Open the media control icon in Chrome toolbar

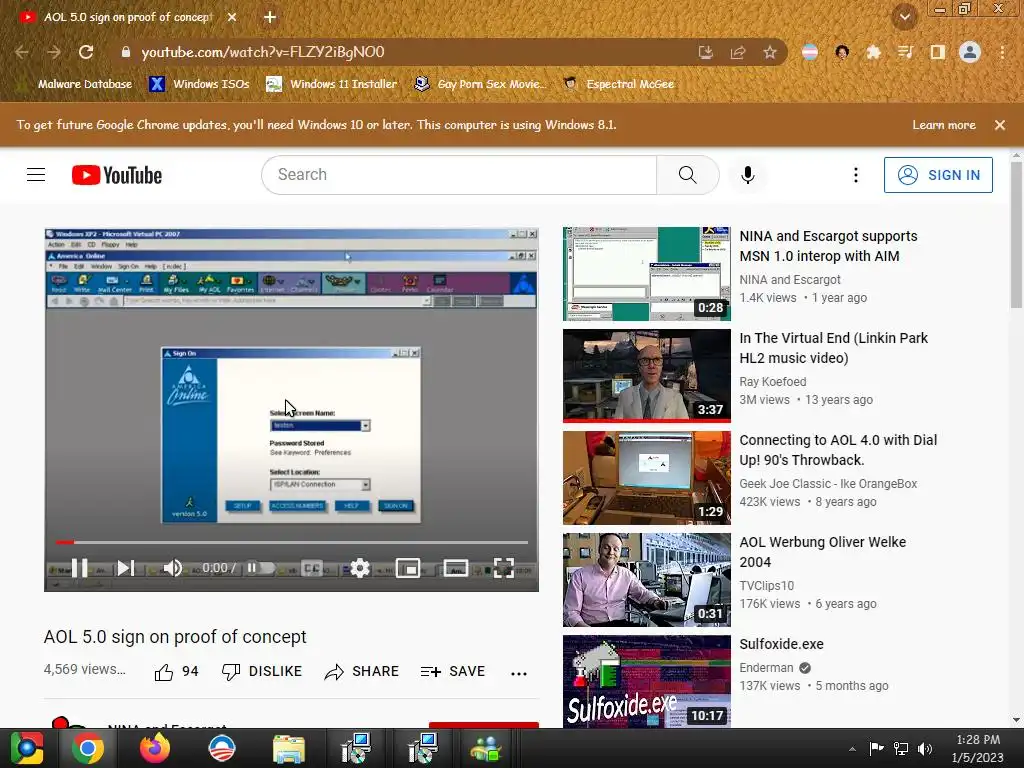point(905,52)
